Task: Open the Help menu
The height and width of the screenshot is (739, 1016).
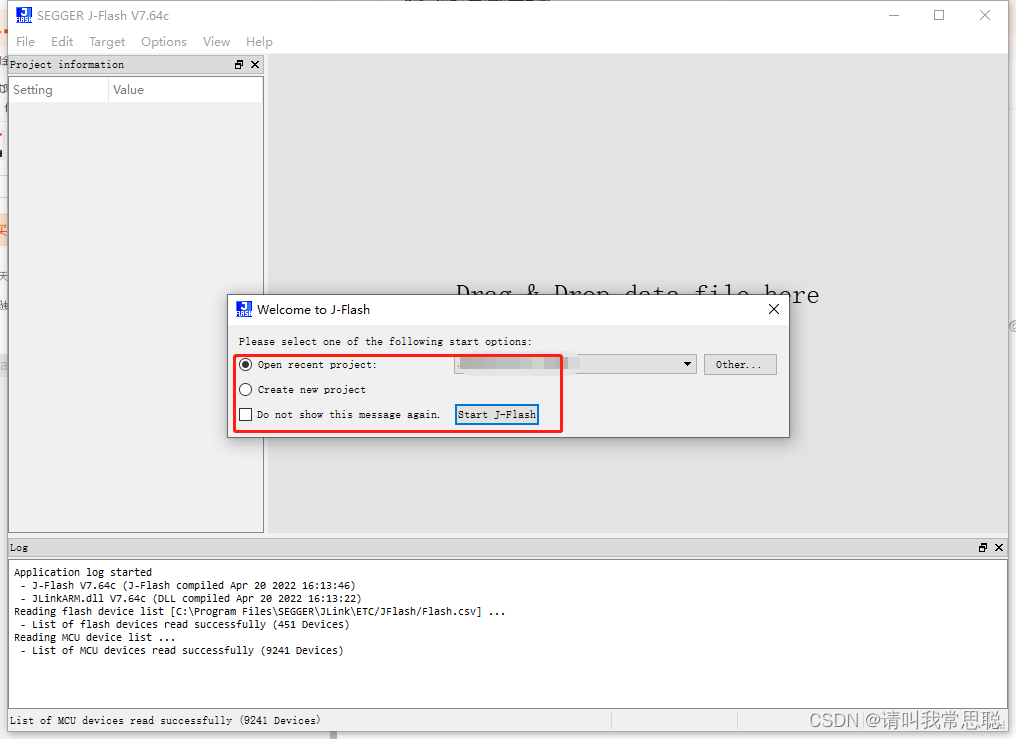Action: pyautogui.click(x=259, y=41)
